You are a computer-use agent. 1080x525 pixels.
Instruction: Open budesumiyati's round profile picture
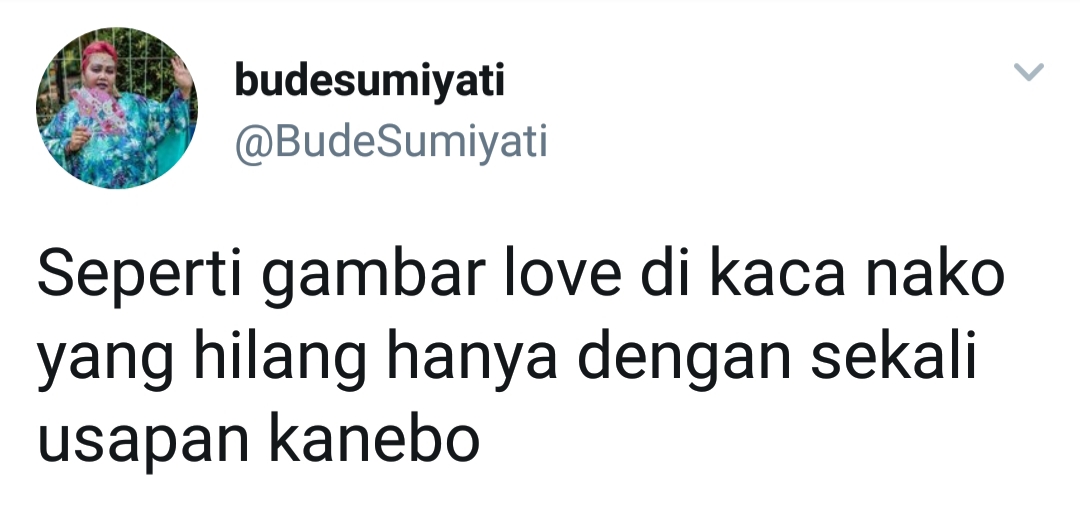click(116, 107)
